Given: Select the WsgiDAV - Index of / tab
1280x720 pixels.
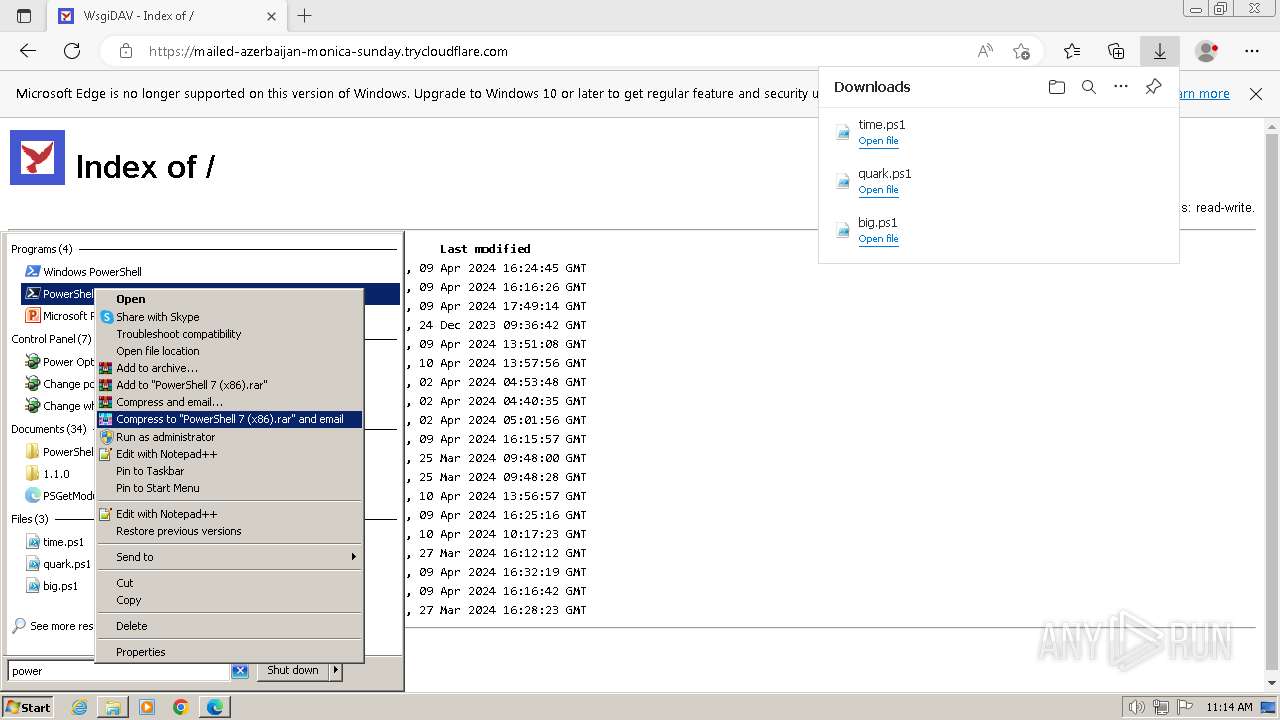Looking at the screenshot, I should [x=168, y=16].
